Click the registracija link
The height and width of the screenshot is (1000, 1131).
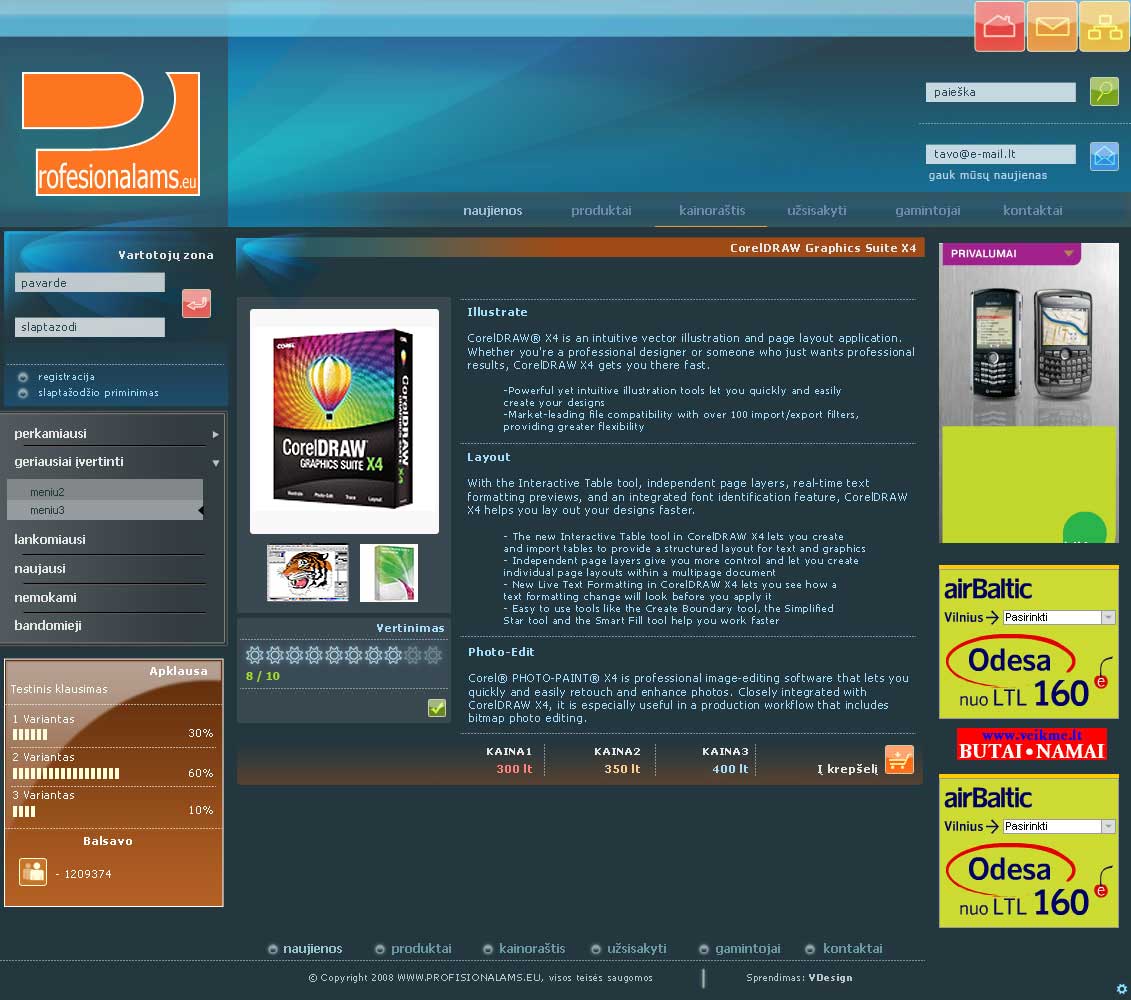pos(66,377)
